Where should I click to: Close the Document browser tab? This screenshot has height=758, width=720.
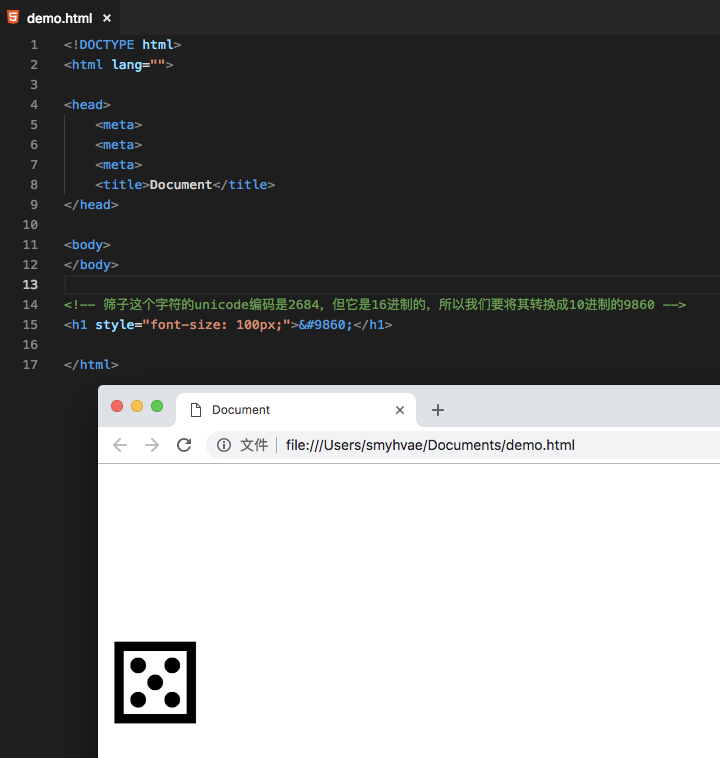400,410
